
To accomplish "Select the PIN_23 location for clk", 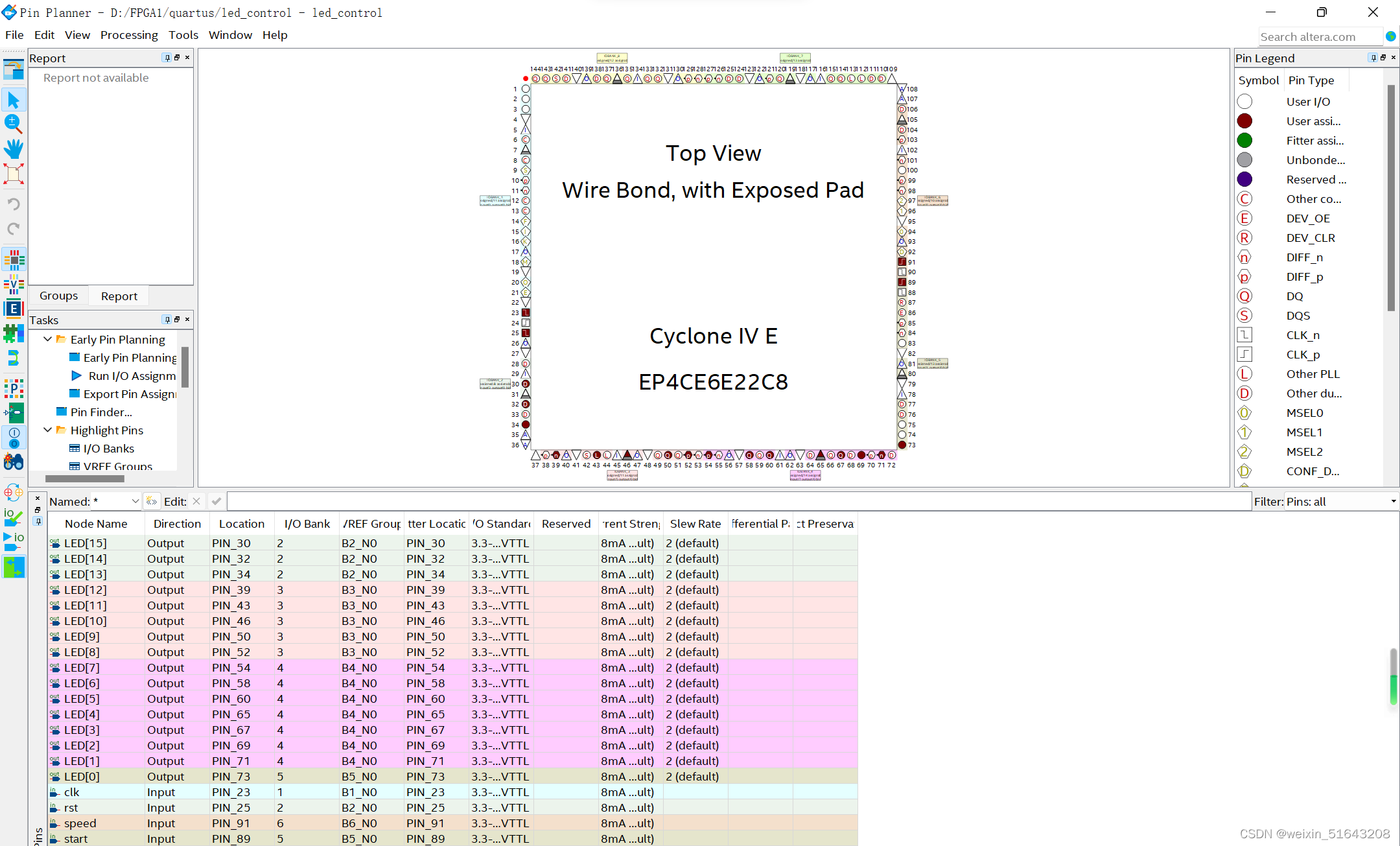I will 242,792.
